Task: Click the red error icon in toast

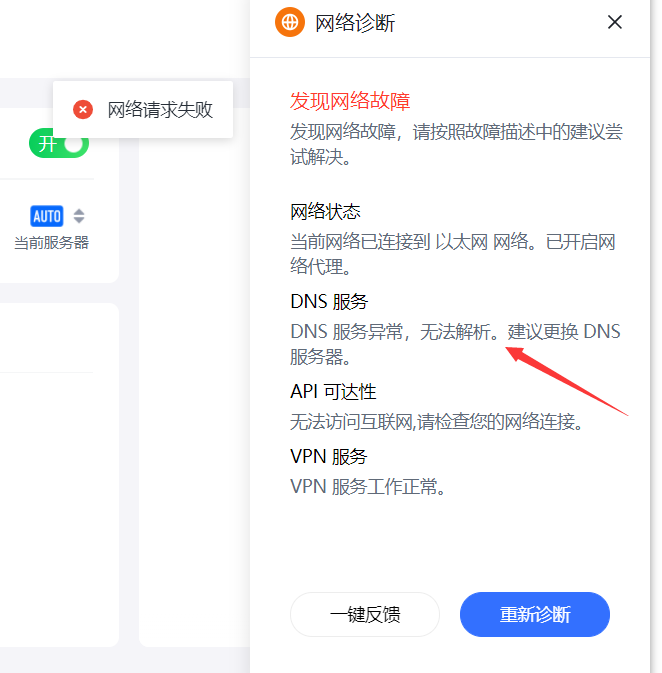Action: (83, 110)
